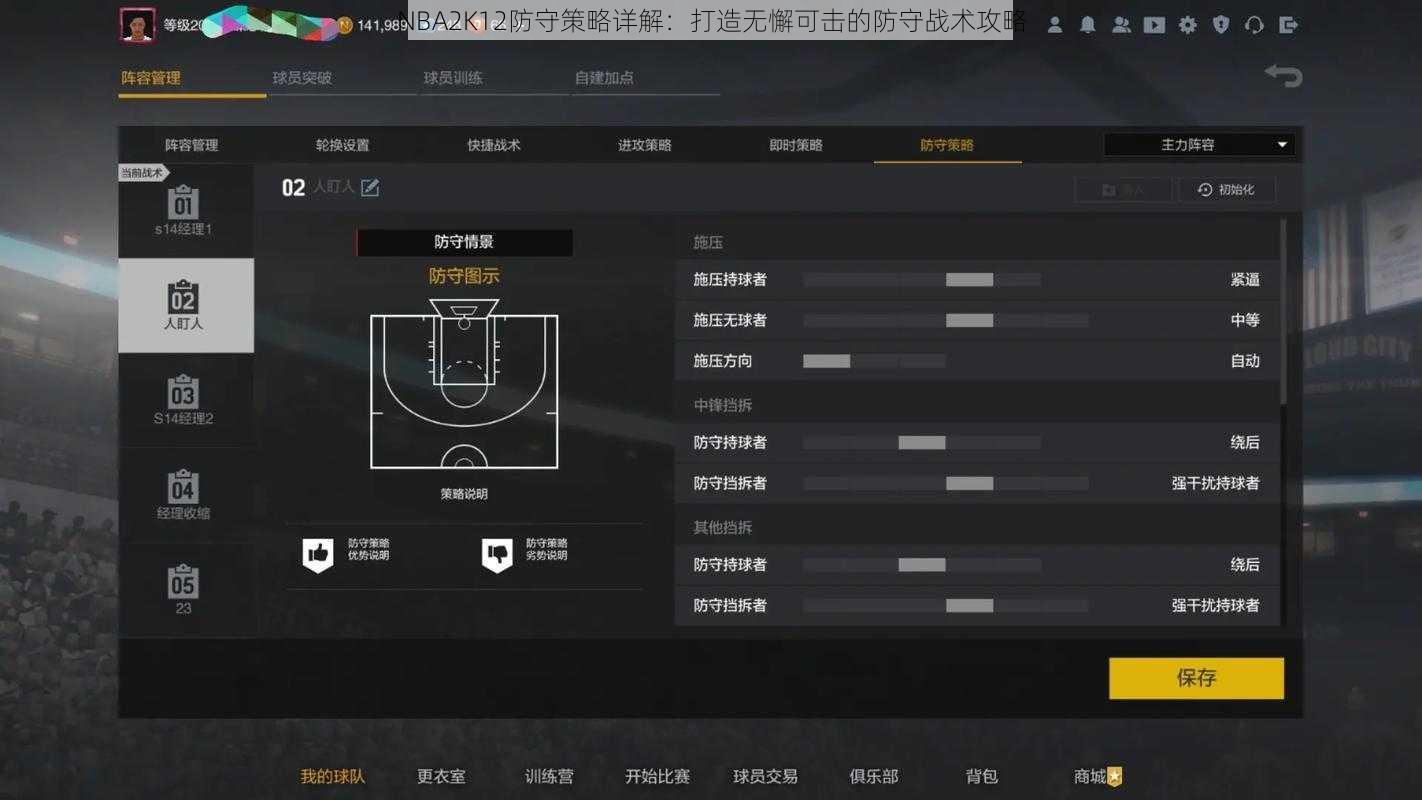Click the thumbs-up advantages icon
Image resolution: width=1422 pixels, height=800 pixels.
[x=318, y=554]
